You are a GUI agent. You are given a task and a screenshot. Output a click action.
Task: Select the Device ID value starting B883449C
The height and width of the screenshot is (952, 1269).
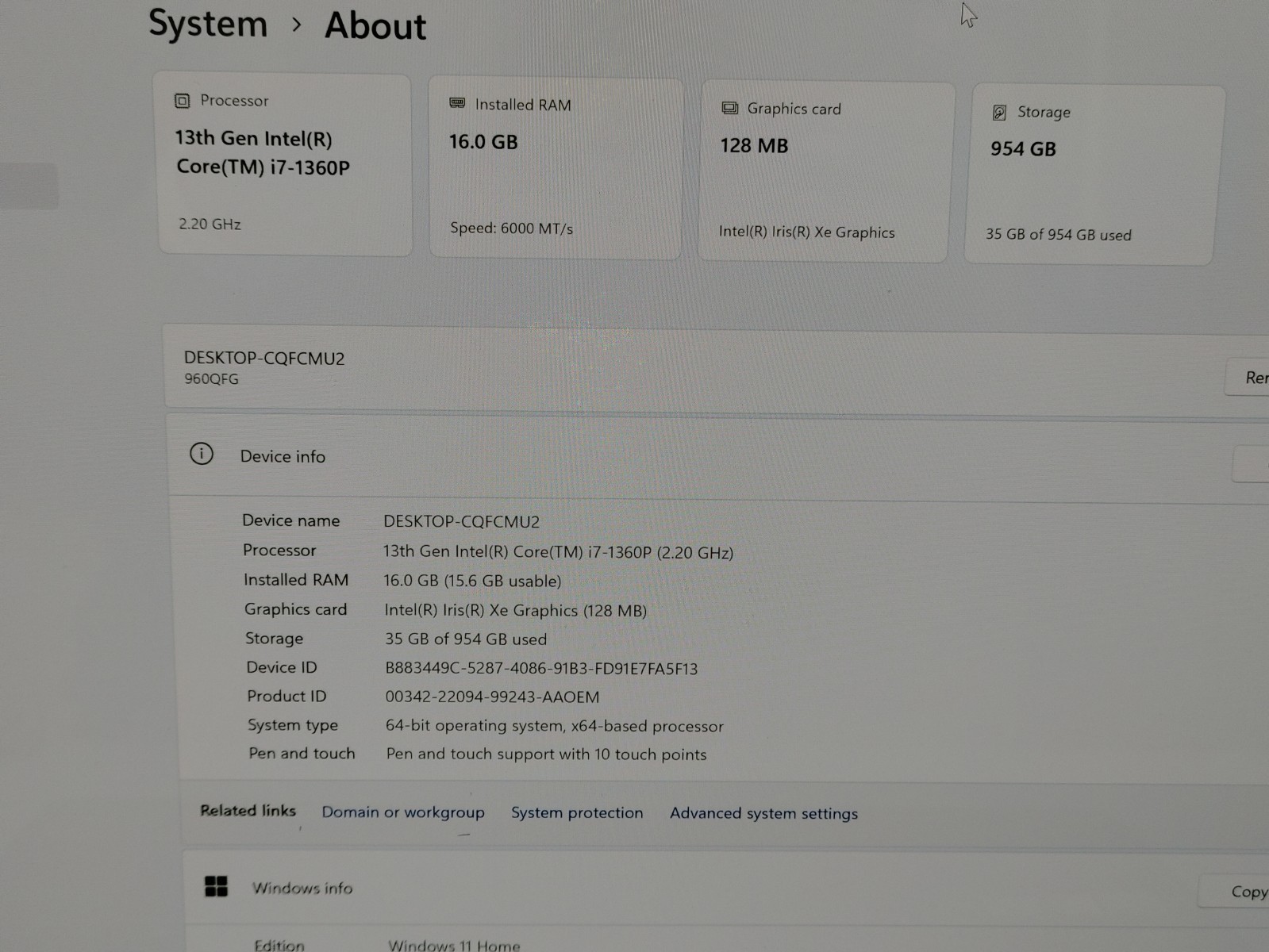pyautogui.click(x=541, y=668)
